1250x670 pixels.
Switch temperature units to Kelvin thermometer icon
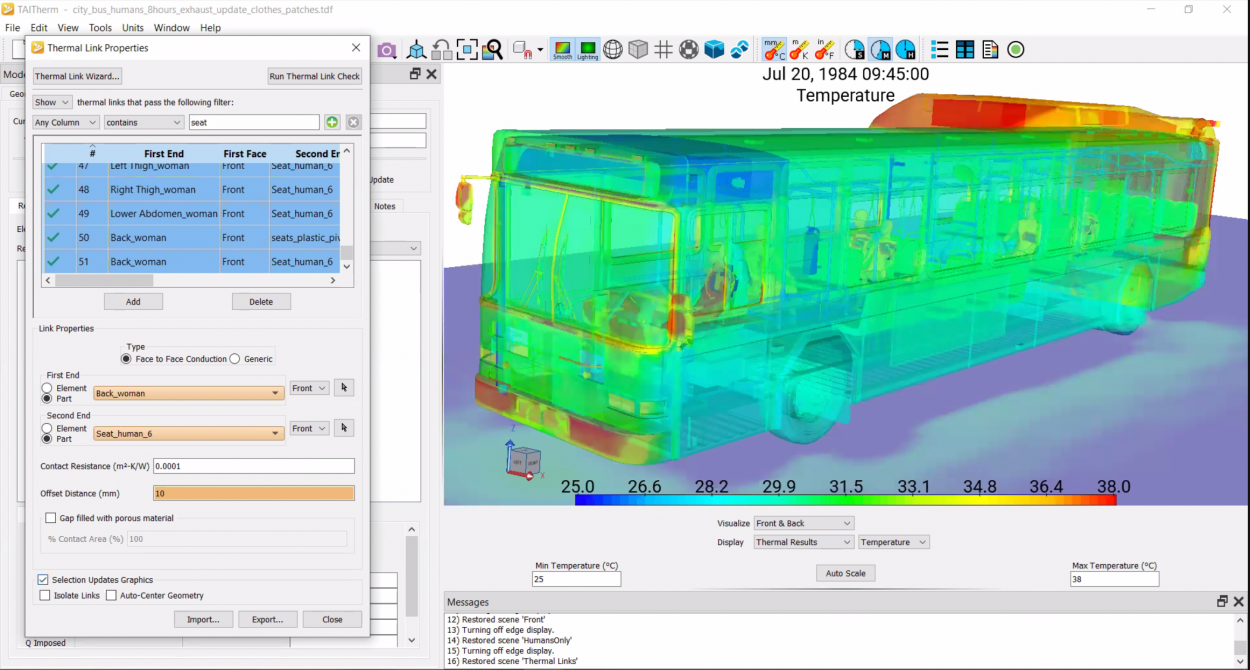pos(799,50)
